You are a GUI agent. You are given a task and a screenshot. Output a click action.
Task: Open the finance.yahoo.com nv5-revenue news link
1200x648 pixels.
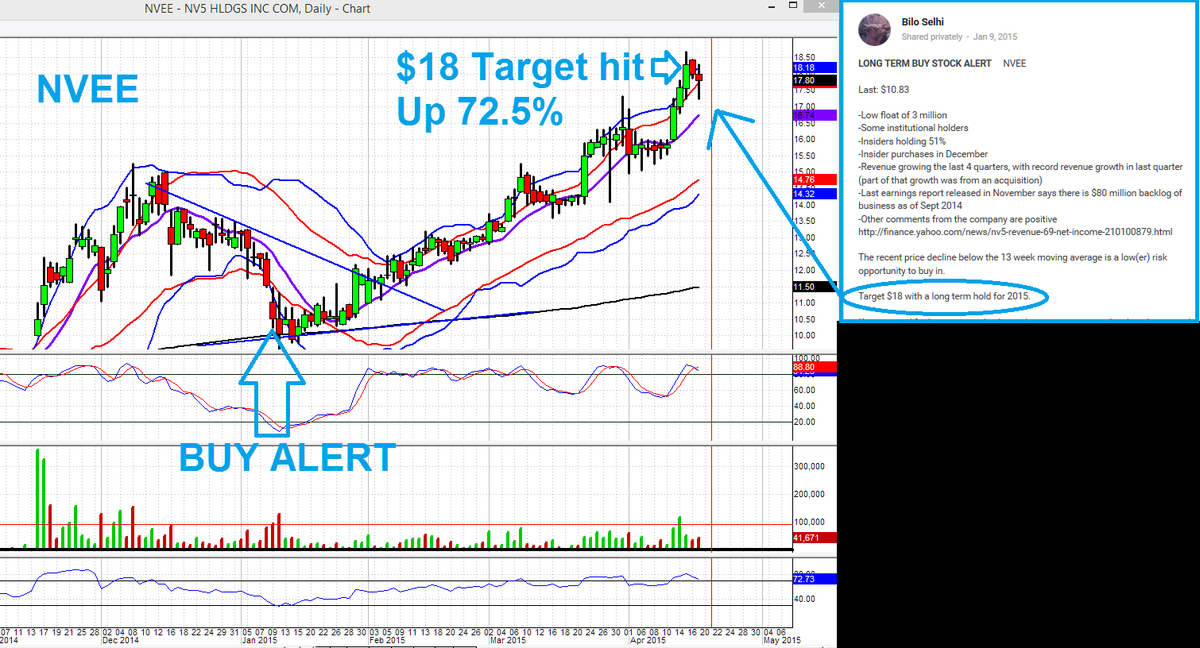1016,231
